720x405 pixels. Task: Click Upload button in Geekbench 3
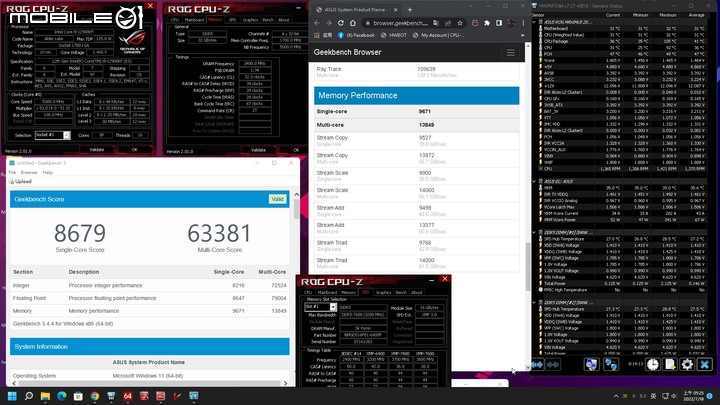point(20,181)
